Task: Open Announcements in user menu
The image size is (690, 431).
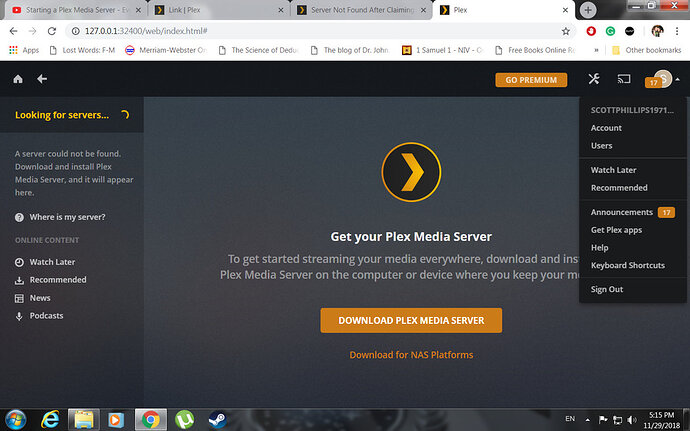Action: pos(622,212)
